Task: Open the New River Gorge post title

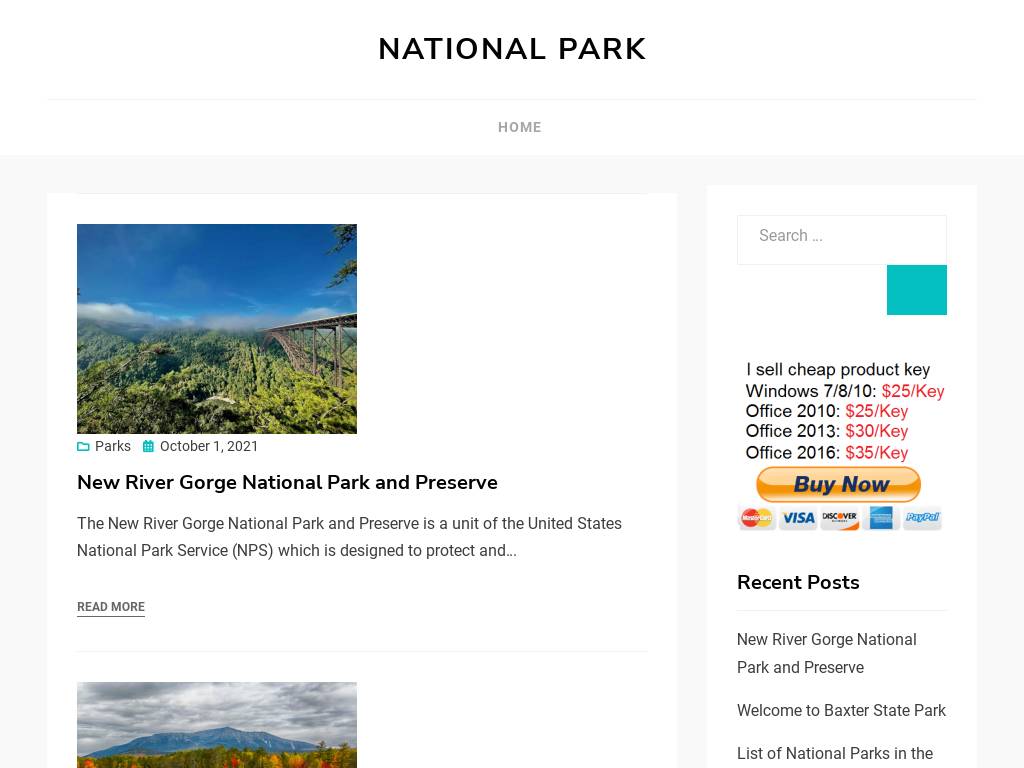Action: 287,482
